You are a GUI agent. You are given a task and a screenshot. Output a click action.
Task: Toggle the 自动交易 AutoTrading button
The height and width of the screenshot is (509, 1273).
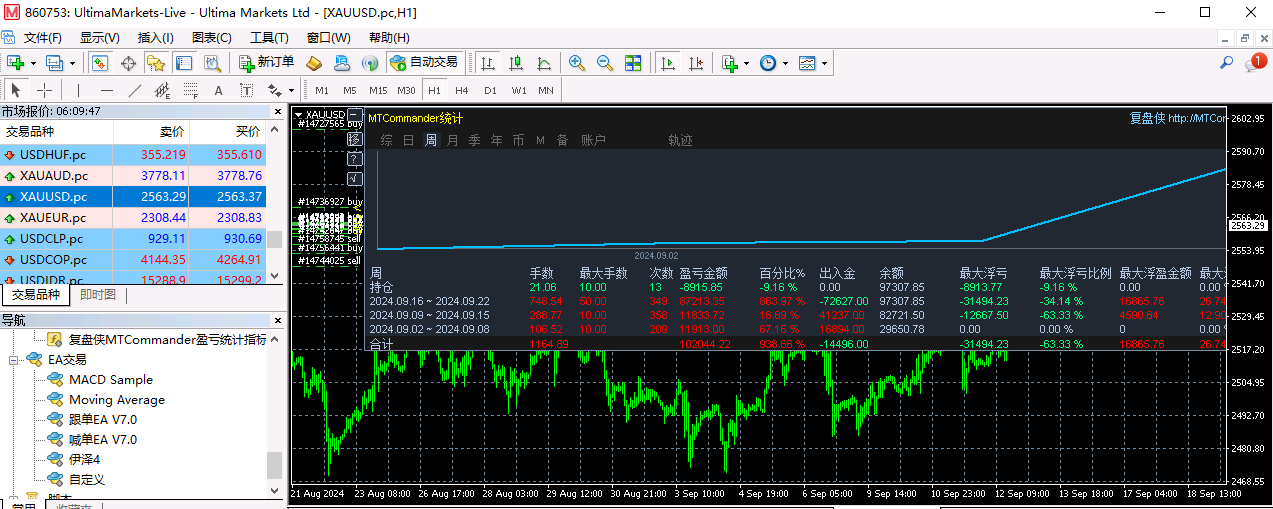423,63
